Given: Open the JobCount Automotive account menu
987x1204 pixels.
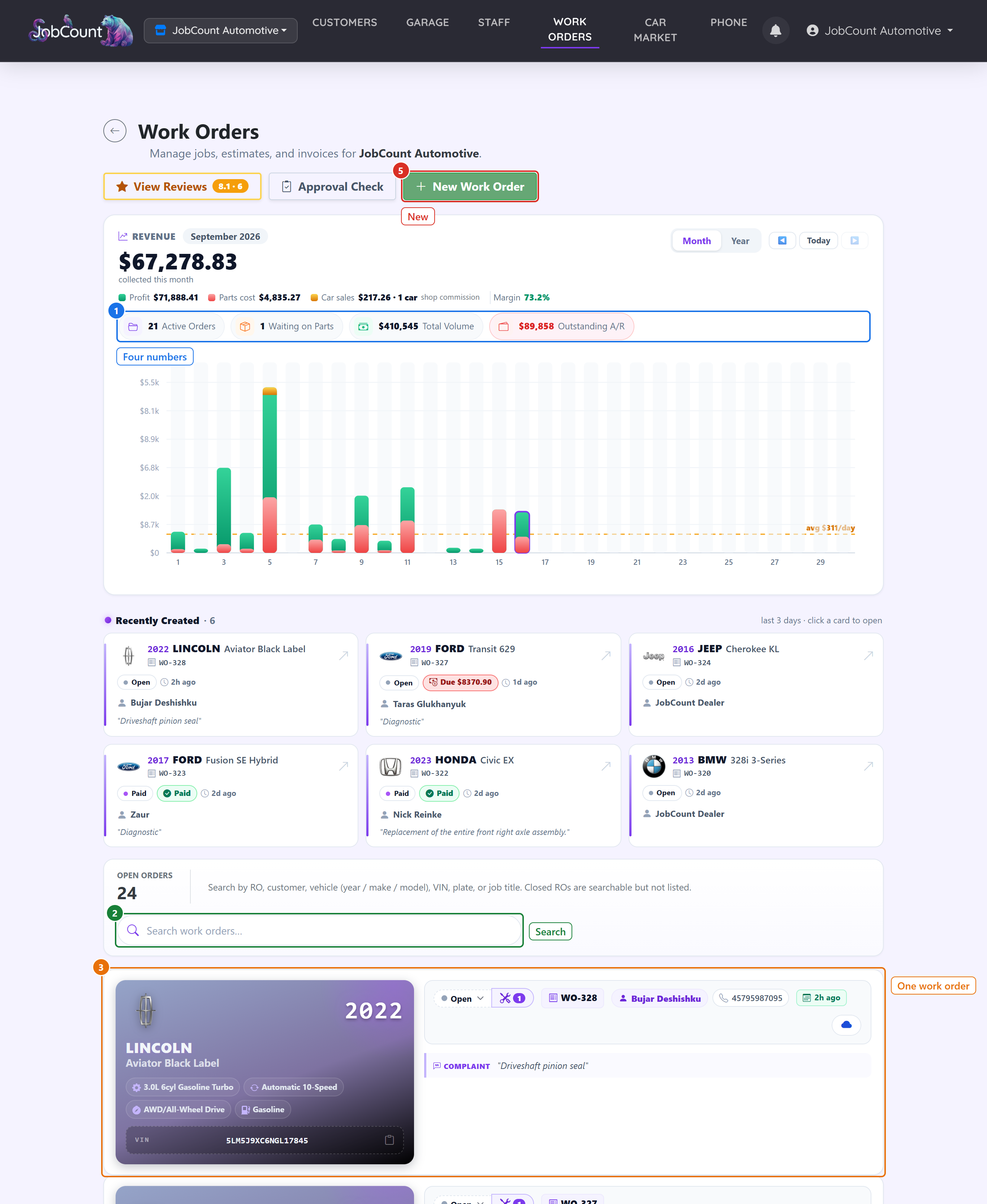Looking at the screenshot, I should [x=880, y=31].
